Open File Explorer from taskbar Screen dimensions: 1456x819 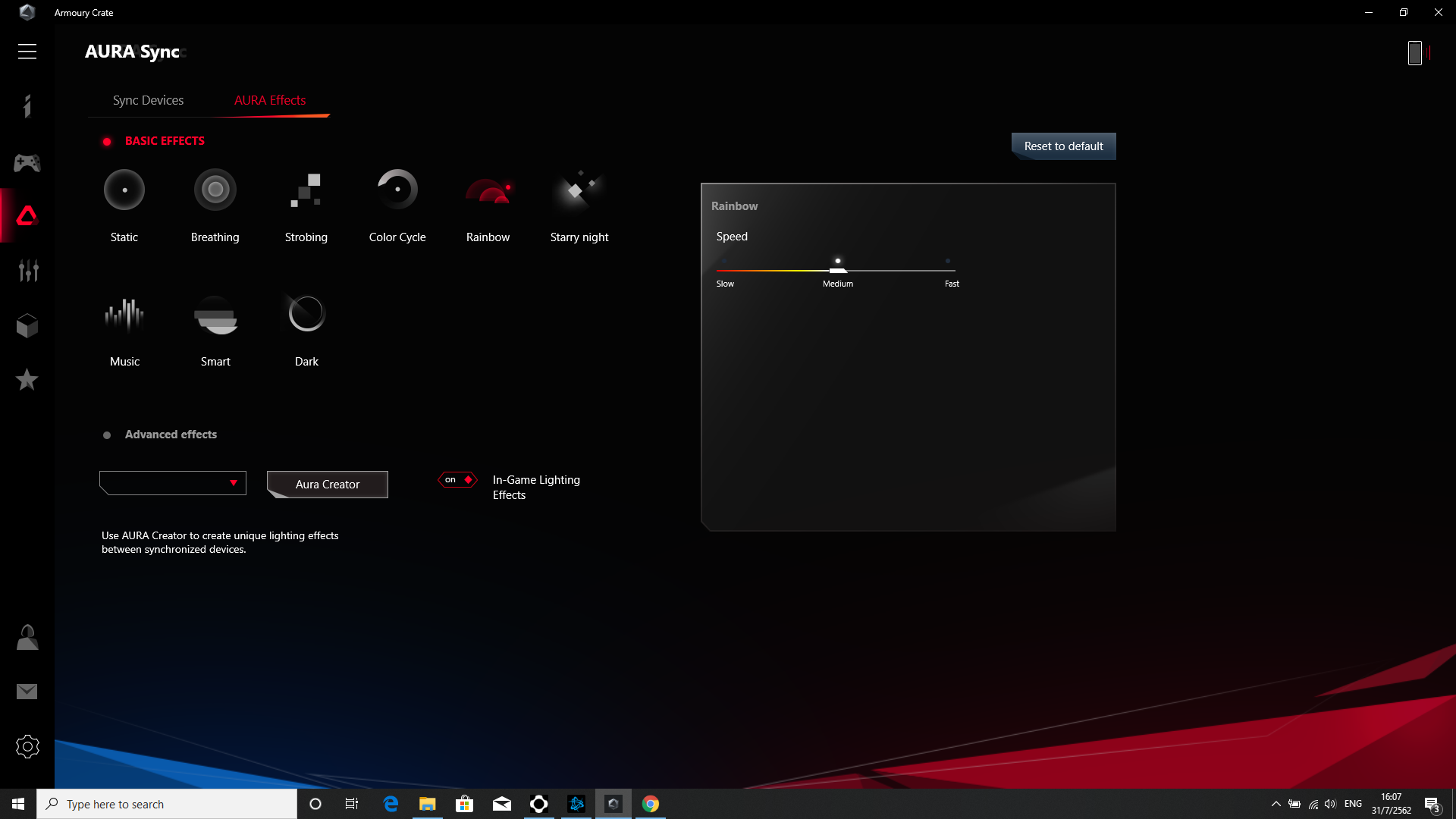click(428, 804)
